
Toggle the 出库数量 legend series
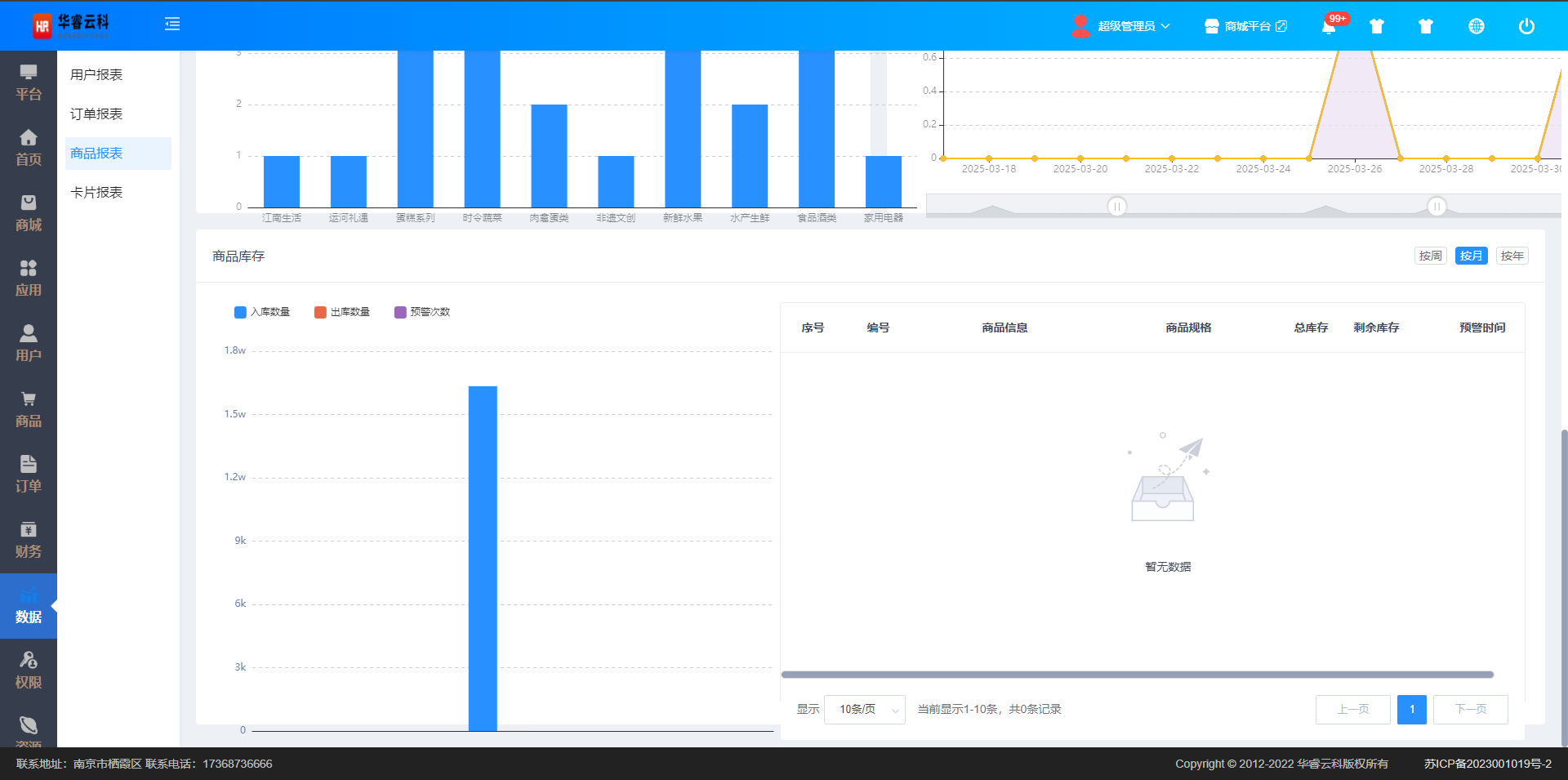[342, 312]
